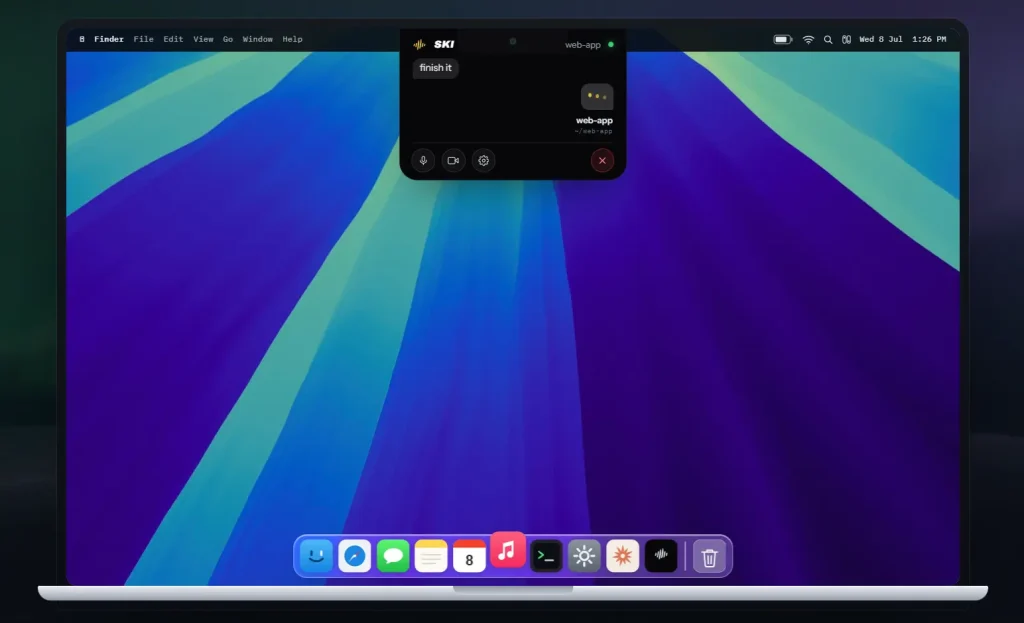Open the gear settings in SKI panel
Image resolution: width=1024 pixels, height=623 pixels.
(483, 161)
